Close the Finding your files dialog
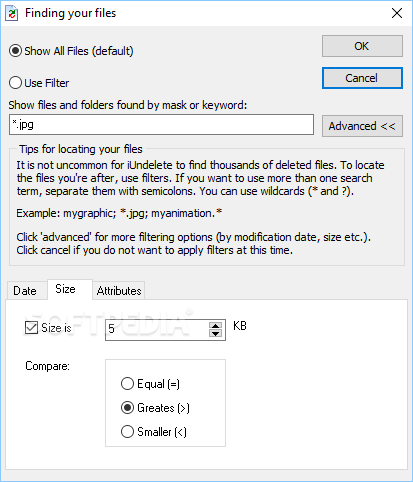Viewport: 413px width, 482px height. point(397,13)
